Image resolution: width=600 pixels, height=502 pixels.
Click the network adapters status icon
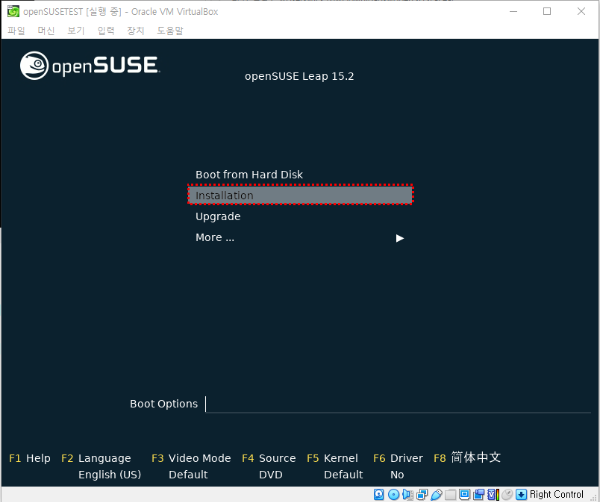(x=422, y=494)
